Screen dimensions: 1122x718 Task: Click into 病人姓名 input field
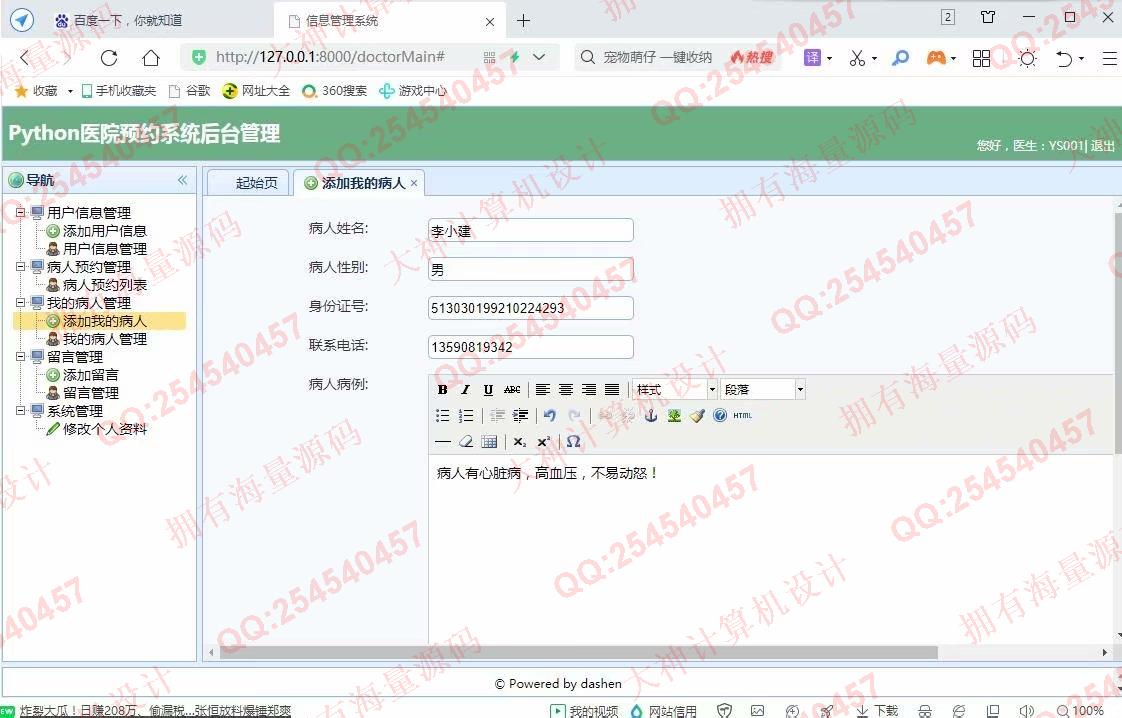click(x=530, y=231)
